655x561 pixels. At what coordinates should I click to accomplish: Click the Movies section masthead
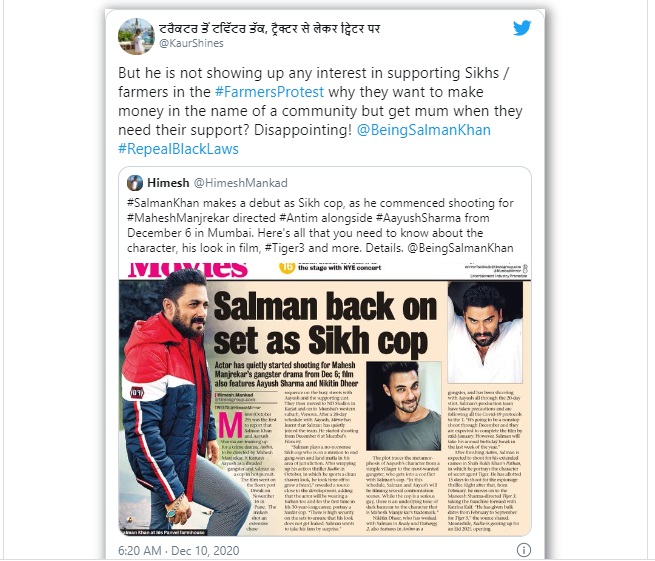[x=188, y=270]
